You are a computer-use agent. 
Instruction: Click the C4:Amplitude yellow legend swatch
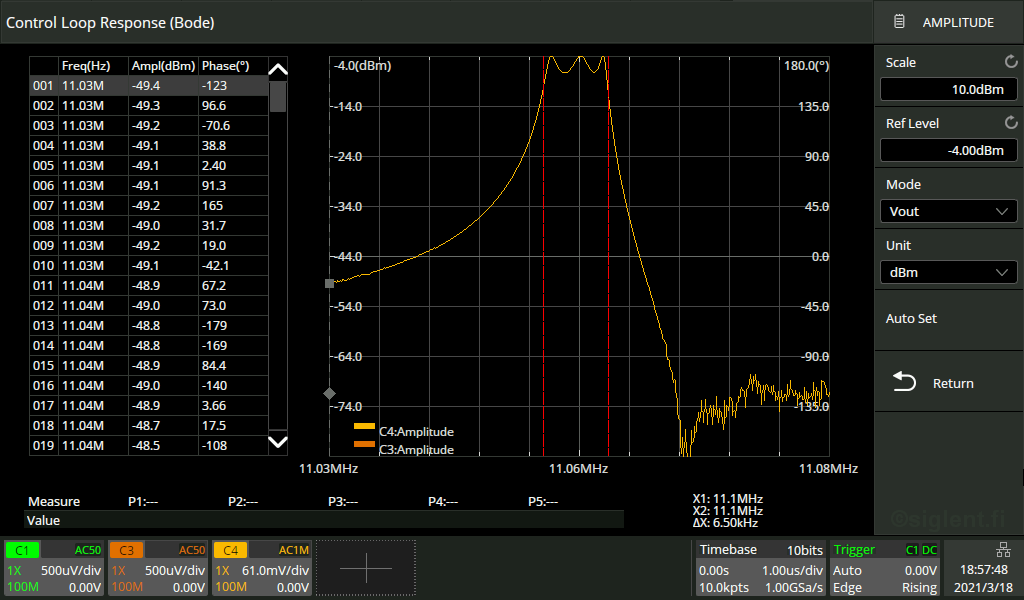coord(364,426)
